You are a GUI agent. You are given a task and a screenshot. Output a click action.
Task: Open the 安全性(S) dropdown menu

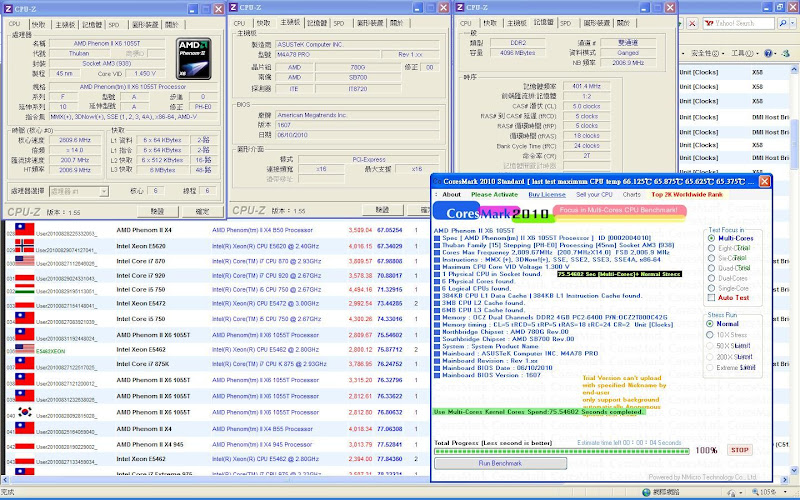point(707,53)
